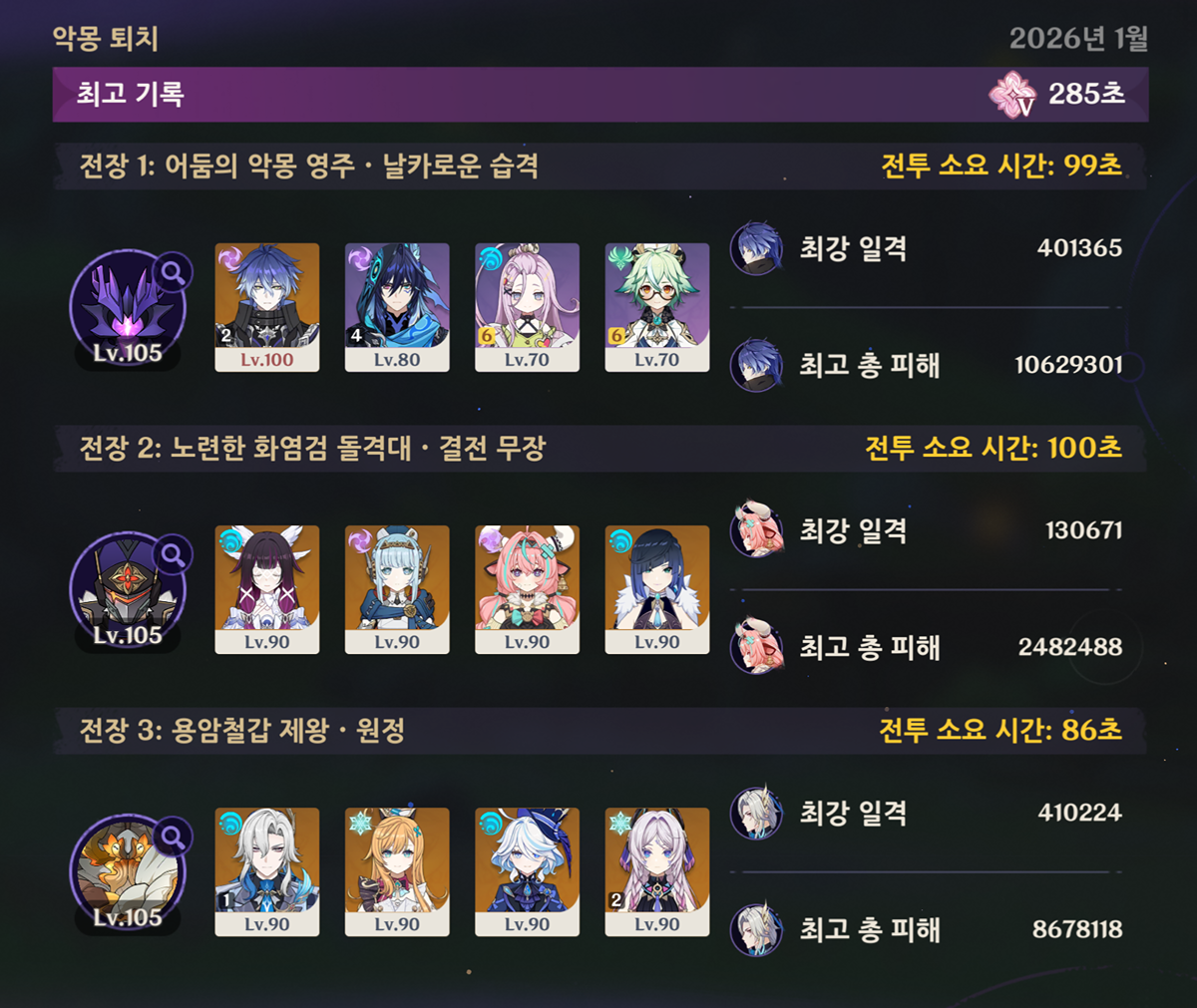Screen dimensions: 1197x1008
Task: Click the stage 3 최강 일격 avatar icon
Action: (756, 813)
